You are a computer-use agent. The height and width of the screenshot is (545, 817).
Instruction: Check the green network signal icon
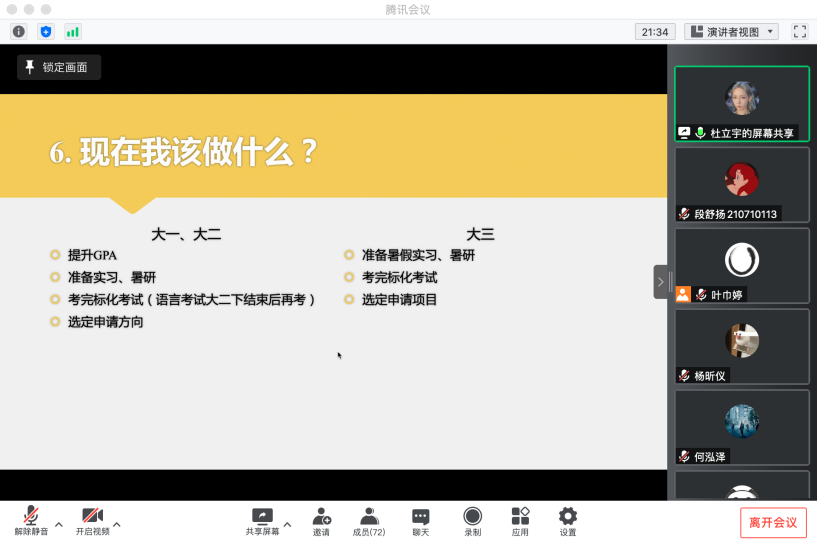(x=73, y=31)
